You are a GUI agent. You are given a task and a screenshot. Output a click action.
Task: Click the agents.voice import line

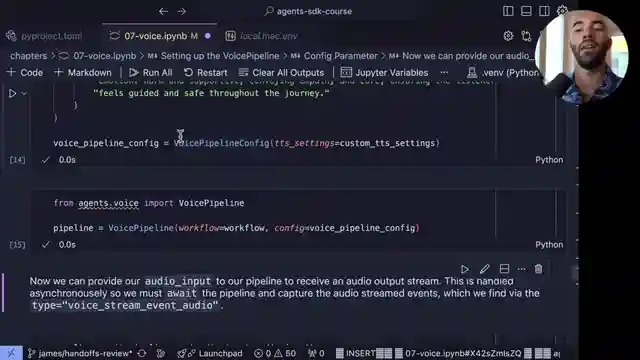coord(149,203)
